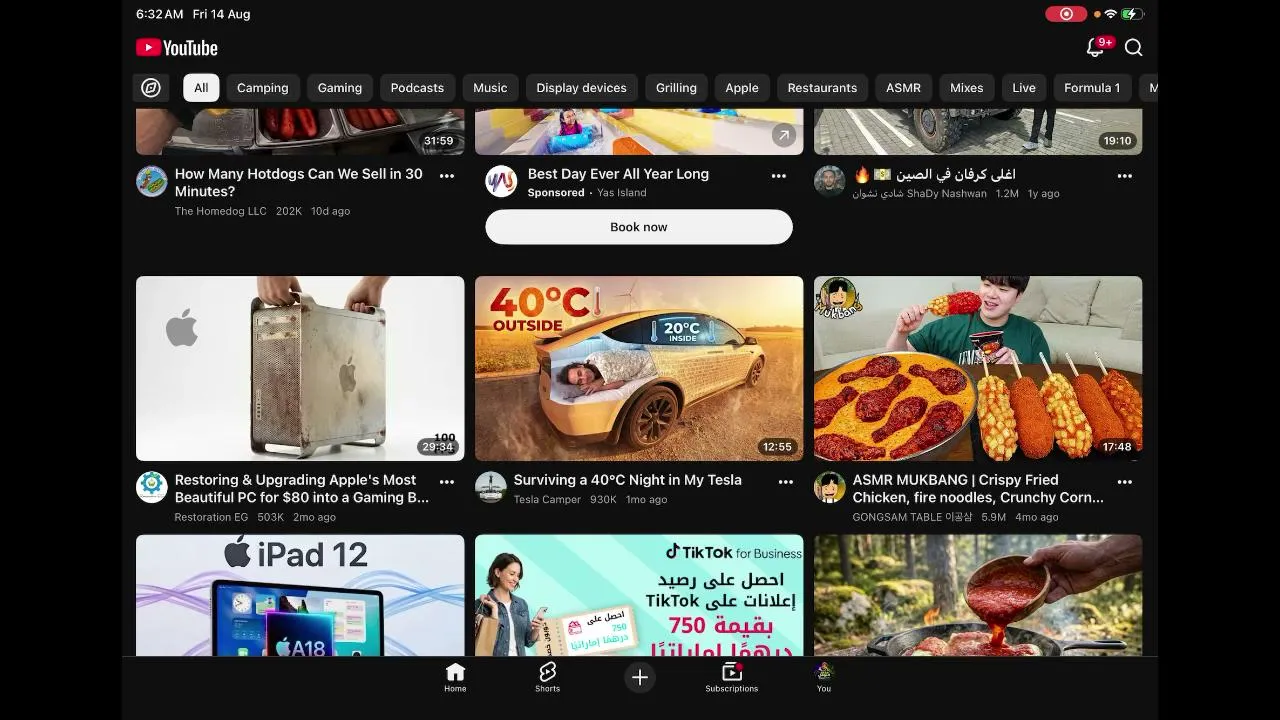Play the iPad 12 video thumbnail
The image size is (1280, 720).
pyautogui.click(x=300, y=595)
